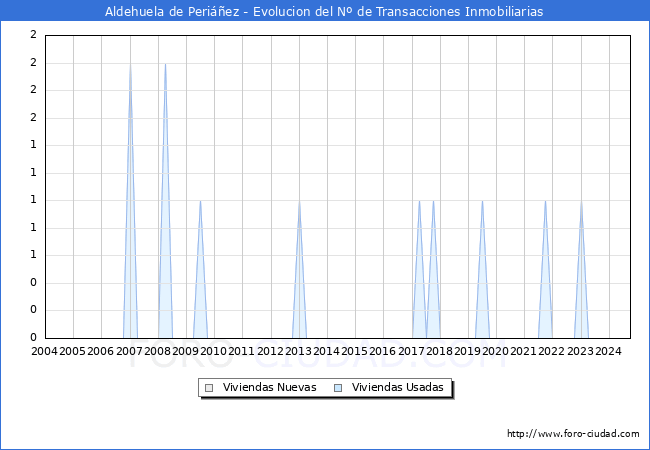Screen dimensions: 650x450
Task: Click the 2012 x-axis label
Action: pyautogui.click(x=270, y=351)
